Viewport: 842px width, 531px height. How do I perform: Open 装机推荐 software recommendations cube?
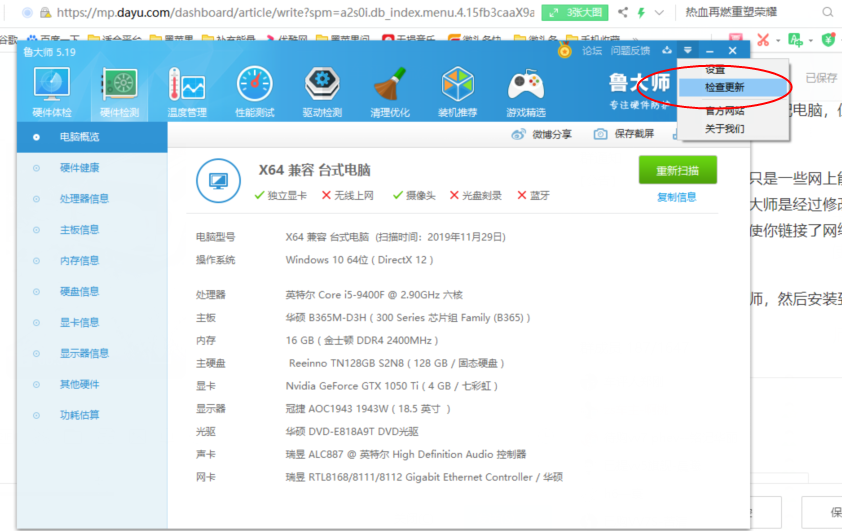458,92
